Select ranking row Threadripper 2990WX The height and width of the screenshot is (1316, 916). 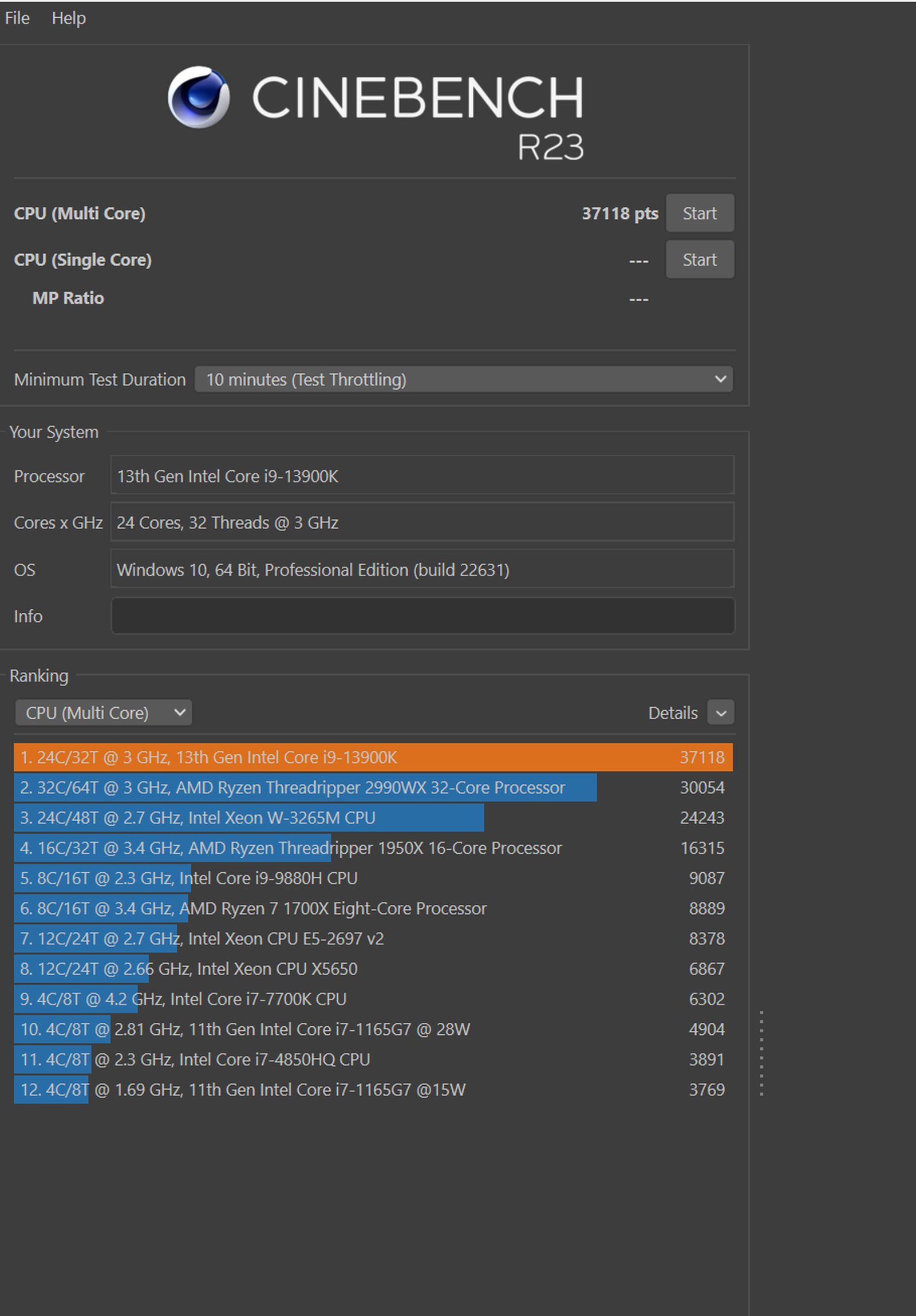(x=373, y=787)
